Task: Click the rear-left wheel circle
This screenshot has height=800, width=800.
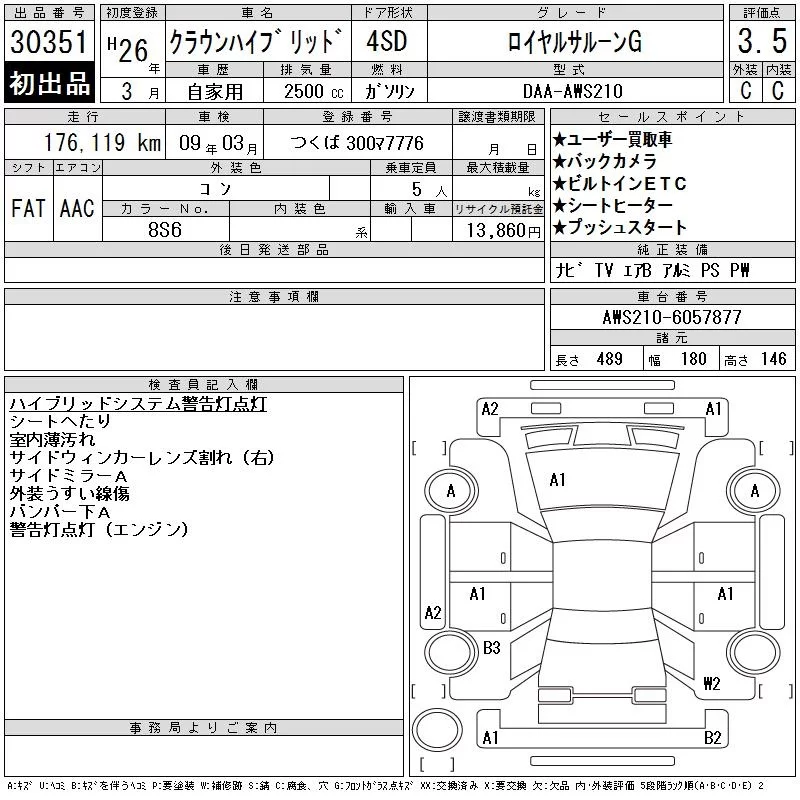Action: [x=451, y=653]
